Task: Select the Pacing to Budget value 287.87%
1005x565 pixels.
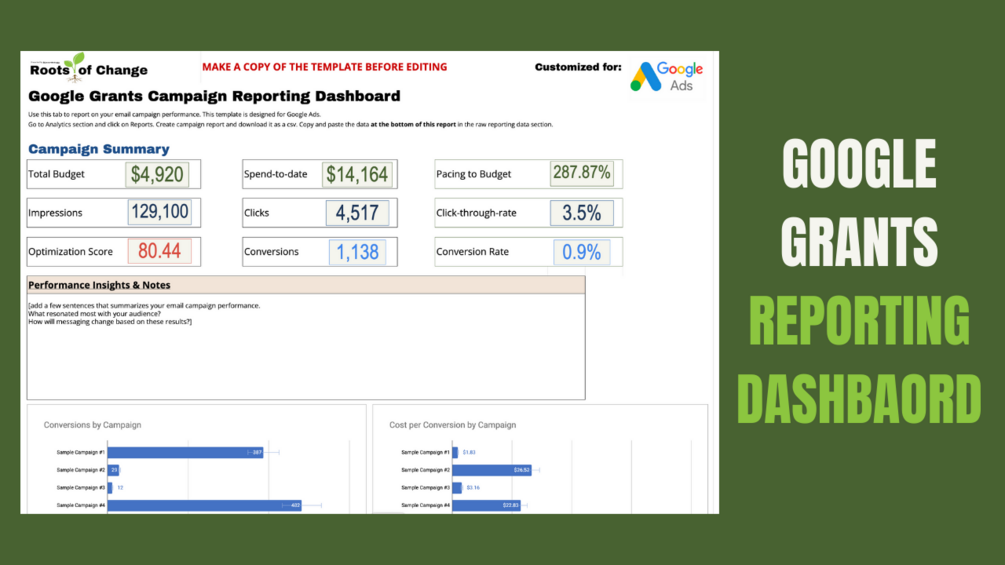Action: pyautogui.click(x=581, y=173)
